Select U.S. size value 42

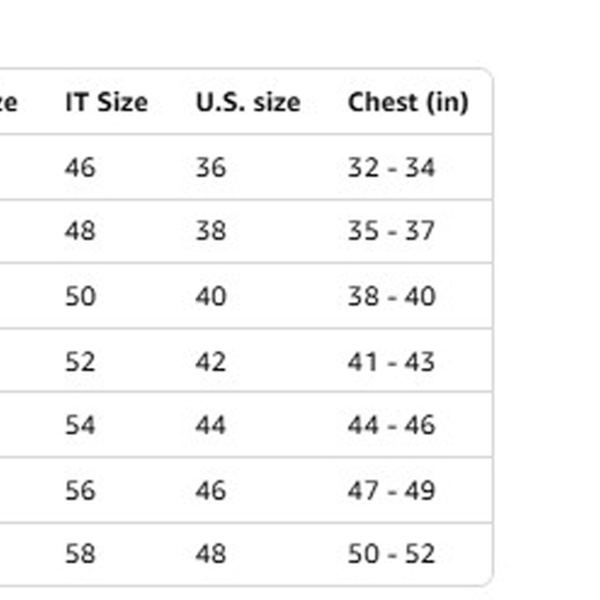(x=211, y=361)
